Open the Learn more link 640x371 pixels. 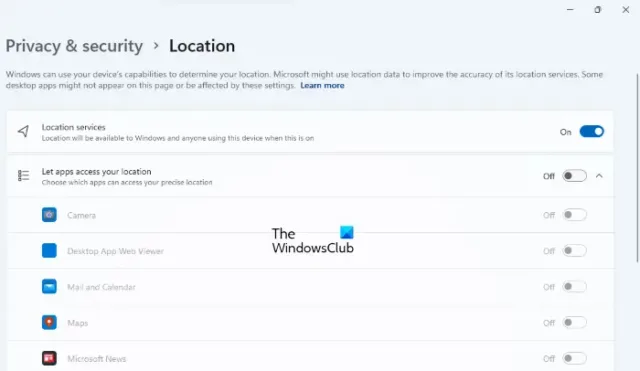(322, 85)
